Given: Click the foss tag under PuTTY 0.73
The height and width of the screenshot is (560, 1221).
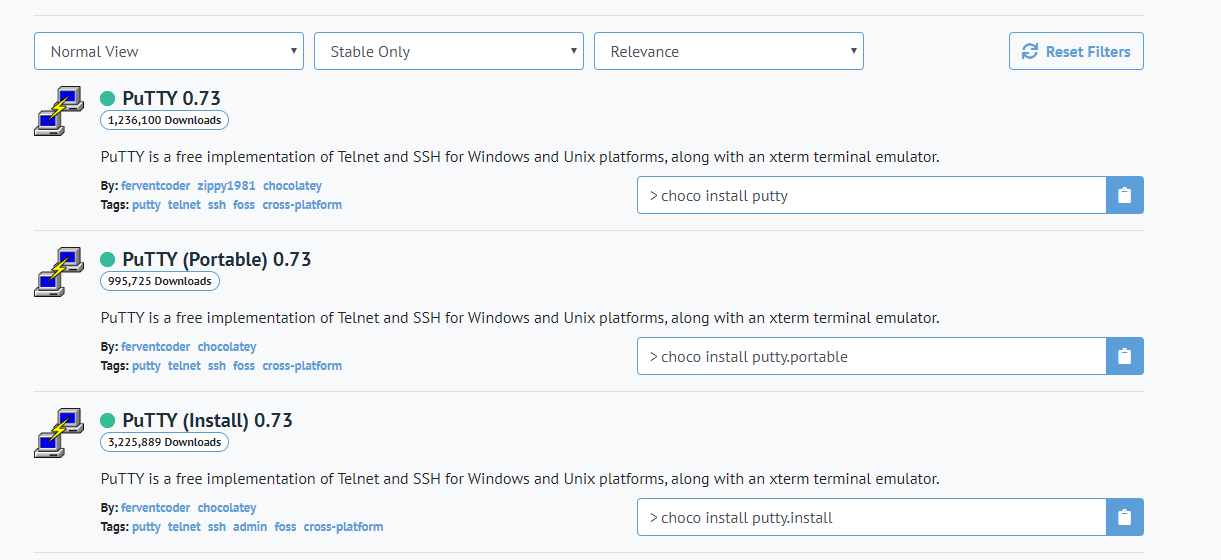Looking at the screenshot, I should point(244,205).
